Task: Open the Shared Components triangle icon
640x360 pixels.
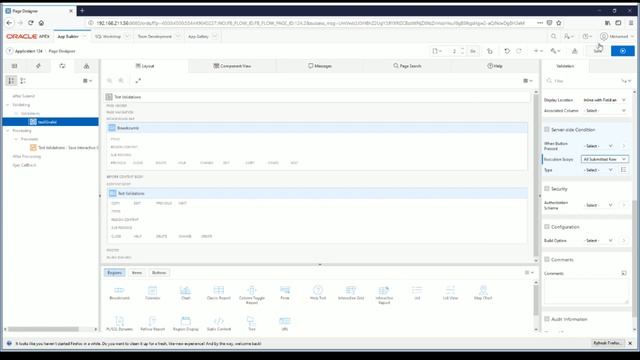Action: [575, 51]
